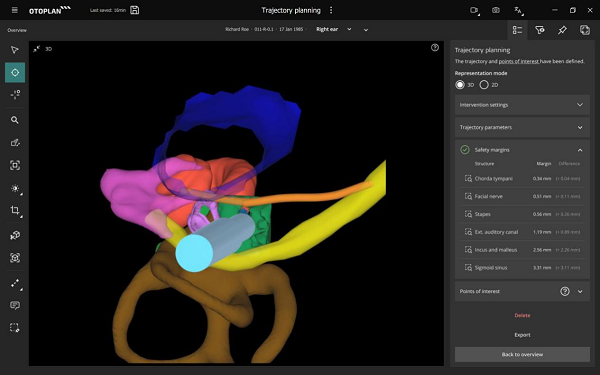
Task: Collapse the 3D view with shrink arrows
Action: [36, 49]
